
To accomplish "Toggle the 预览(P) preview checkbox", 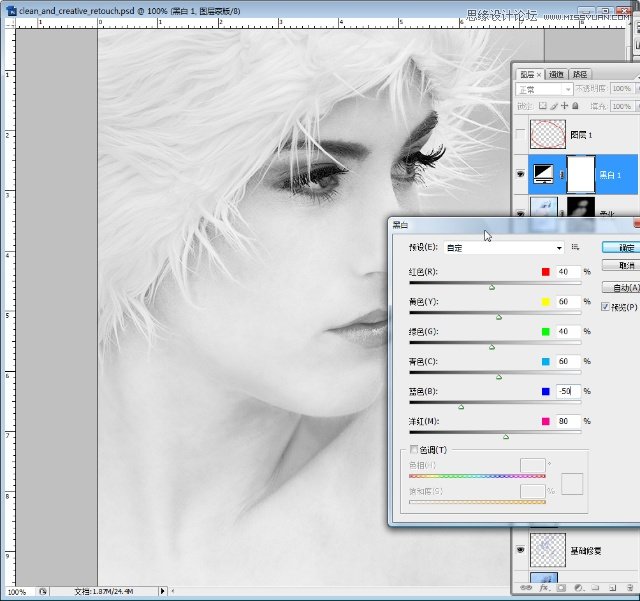I will [607, 307].
